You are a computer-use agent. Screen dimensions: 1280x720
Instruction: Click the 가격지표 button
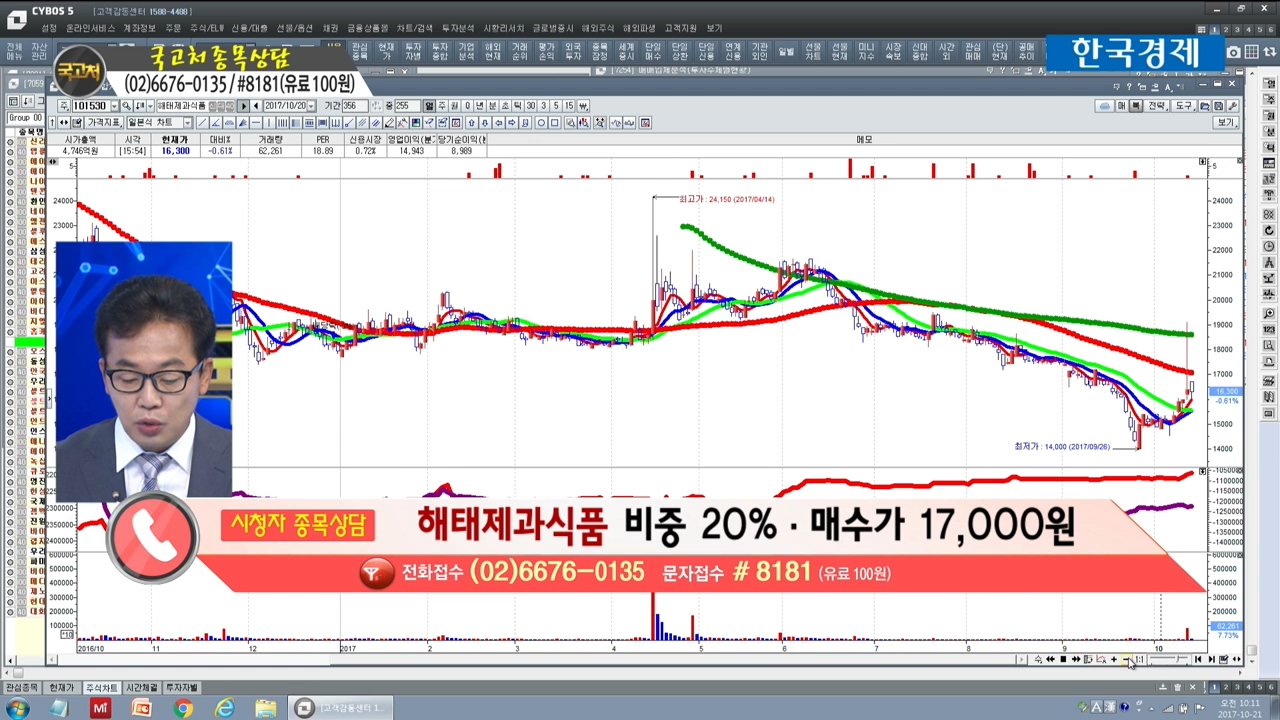click(102, 123)
